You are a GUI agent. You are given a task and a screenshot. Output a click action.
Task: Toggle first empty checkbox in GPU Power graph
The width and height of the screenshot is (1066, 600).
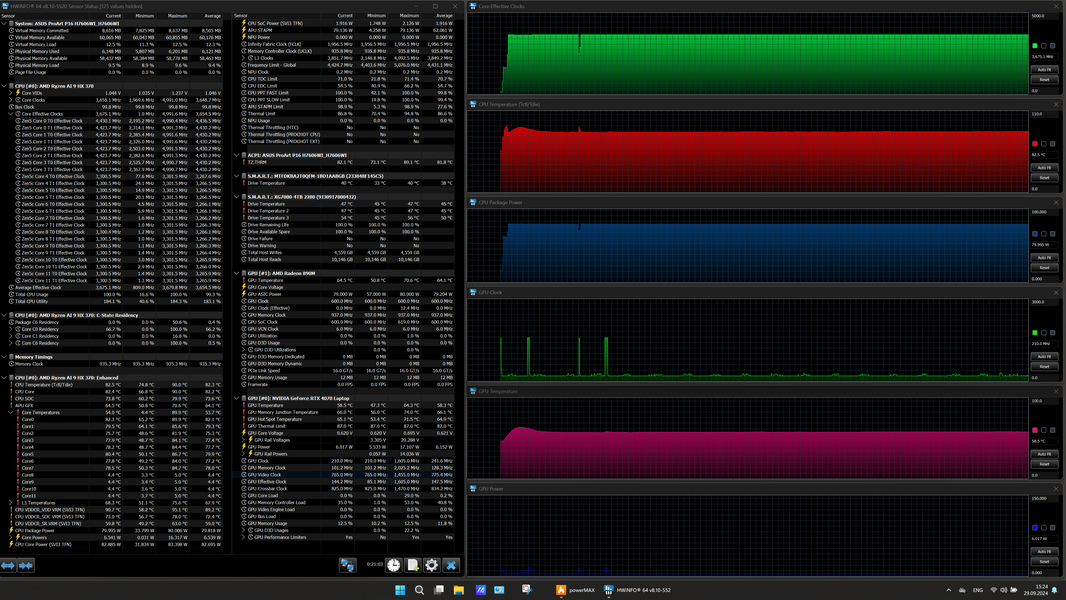pos(1044,527)
